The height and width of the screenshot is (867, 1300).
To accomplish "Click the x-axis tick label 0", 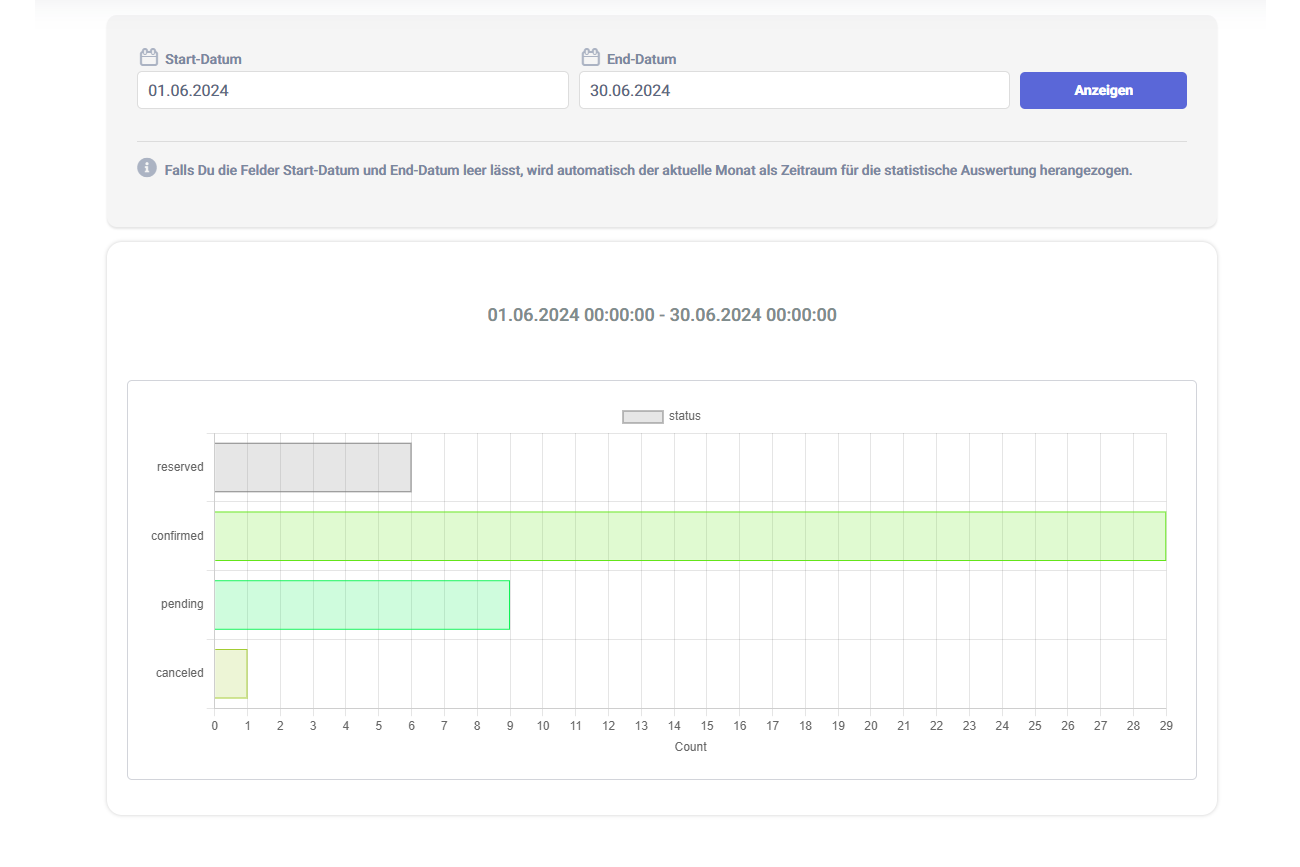I will 214,725.
